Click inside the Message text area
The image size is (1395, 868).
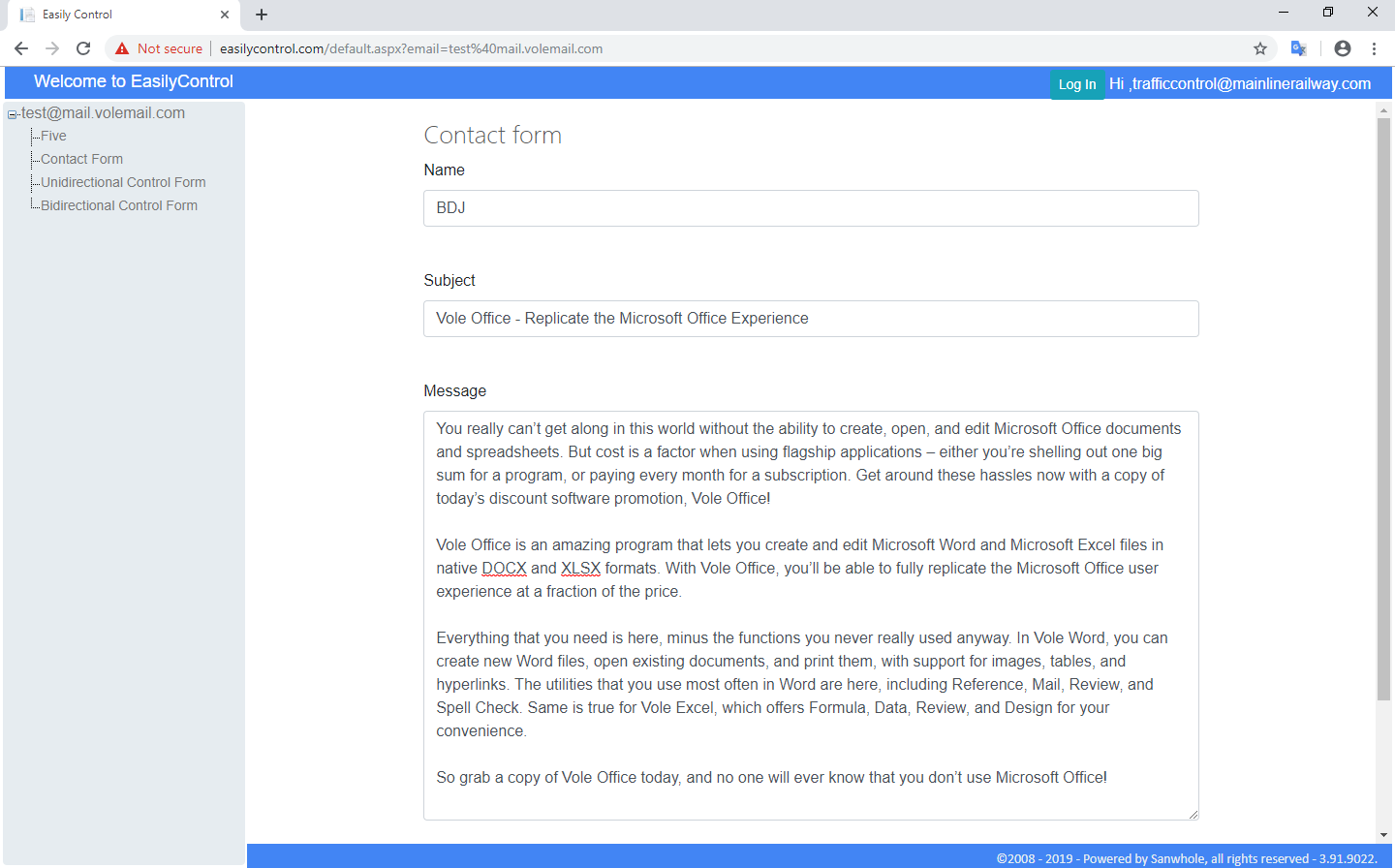[811, 615]
